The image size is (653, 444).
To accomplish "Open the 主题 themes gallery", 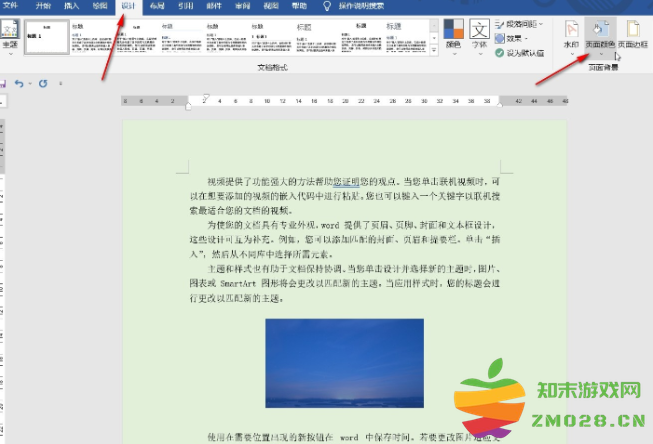I will click(x=10, y=37).
